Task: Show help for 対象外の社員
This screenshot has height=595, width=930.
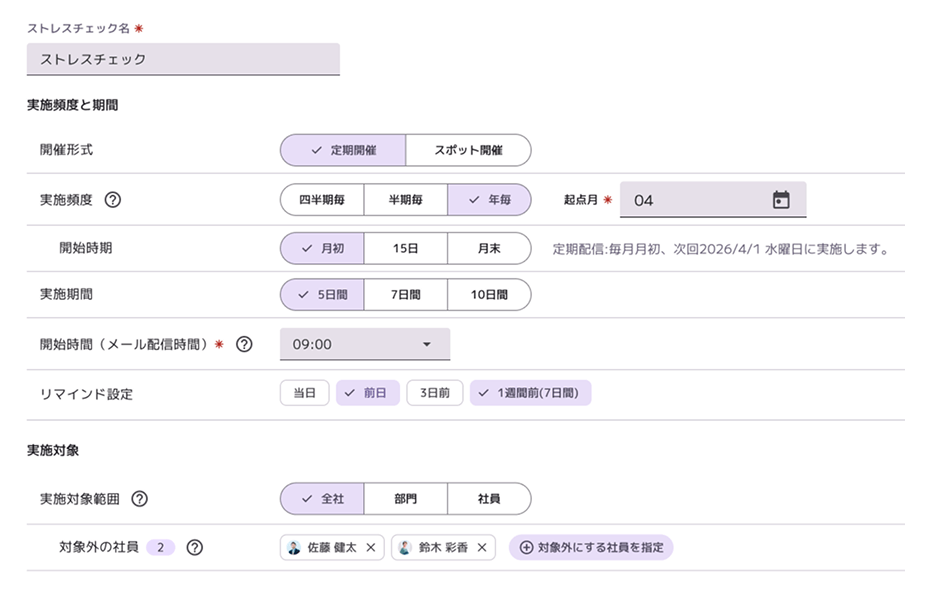Action: [x=195, y=547]
